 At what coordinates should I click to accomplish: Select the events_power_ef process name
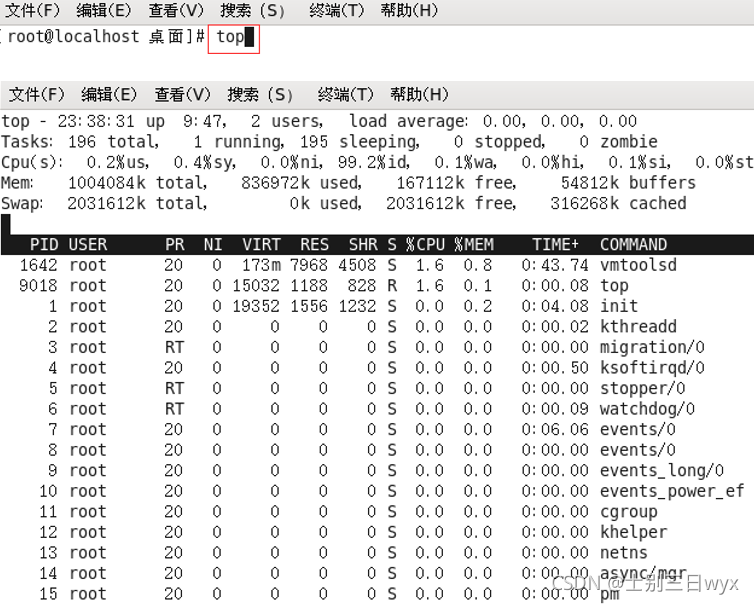point(672,491)
